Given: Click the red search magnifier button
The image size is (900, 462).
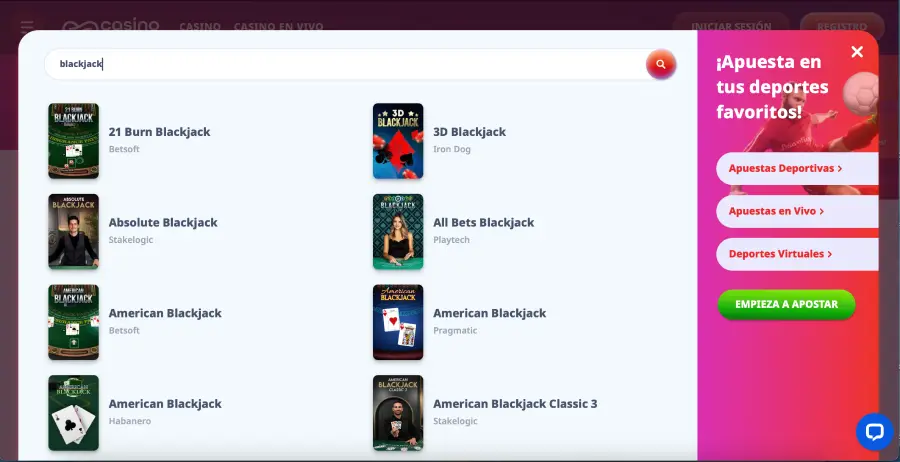Looking at the screenshot, I should click(x=660, y=64).
